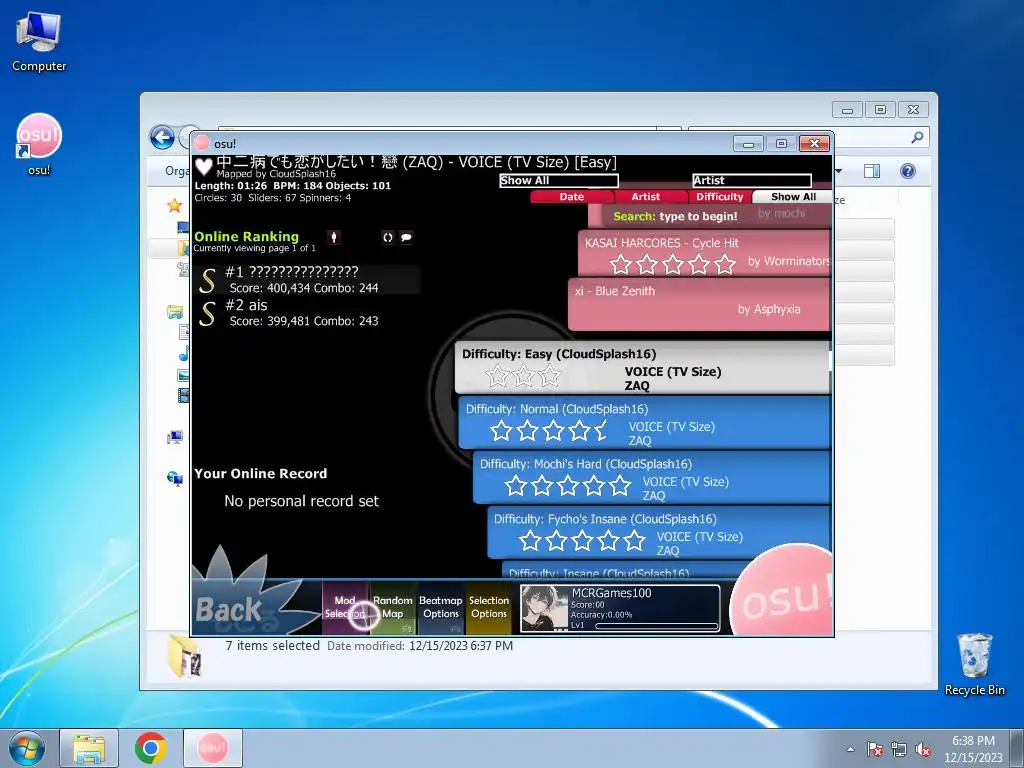Open Mod Selection

pyautogui.click(x=345, y=607)
